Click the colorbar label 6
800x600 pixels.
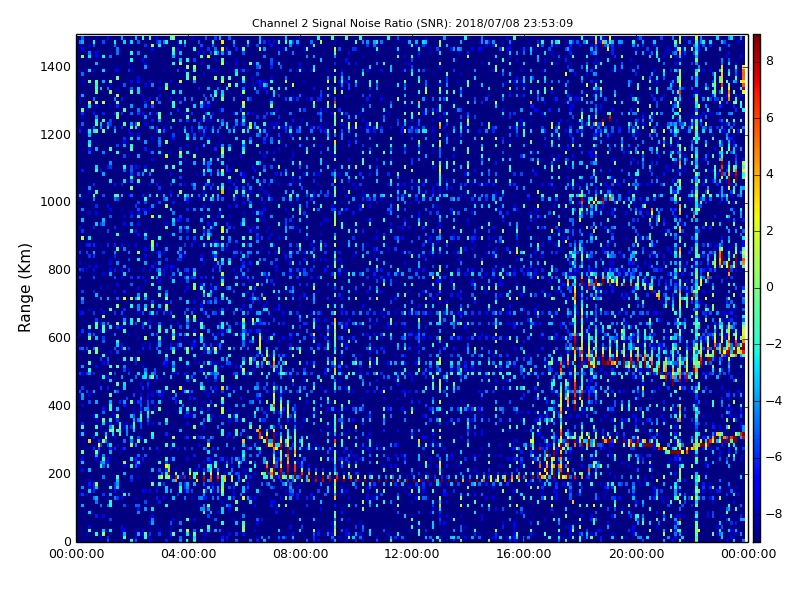coord(770,118)
